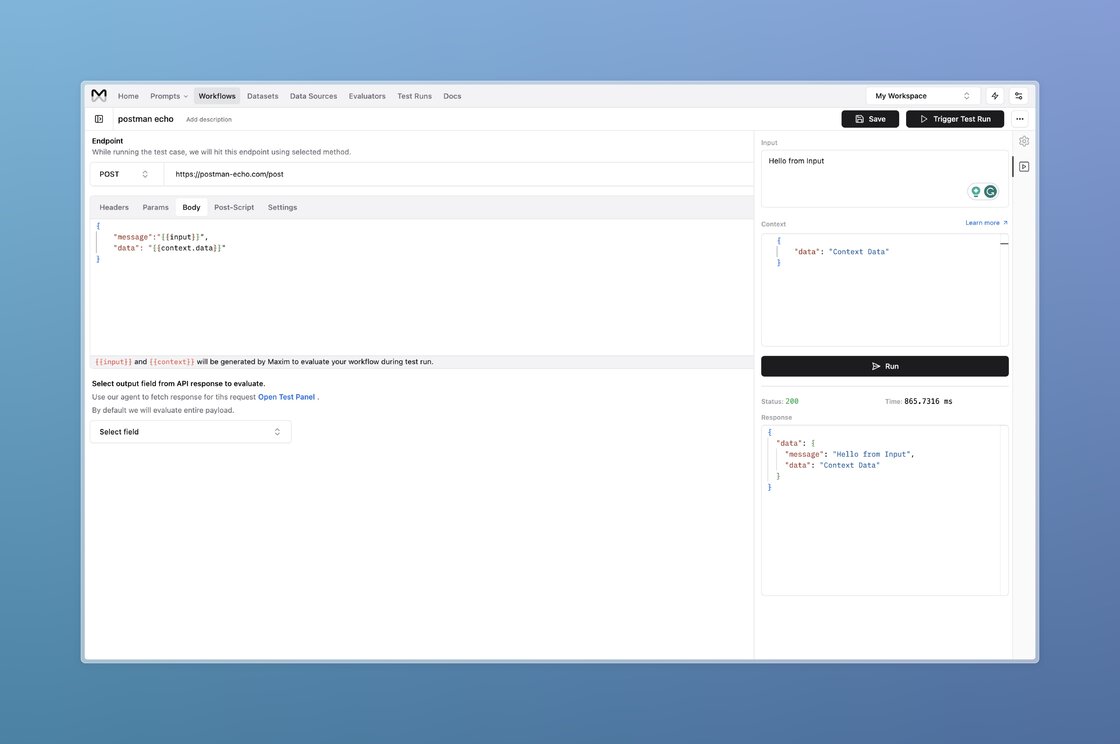Open the Prompts dropdown menu
The width and height of the screenshot is (1120, 744).
[x=169, y=96]
